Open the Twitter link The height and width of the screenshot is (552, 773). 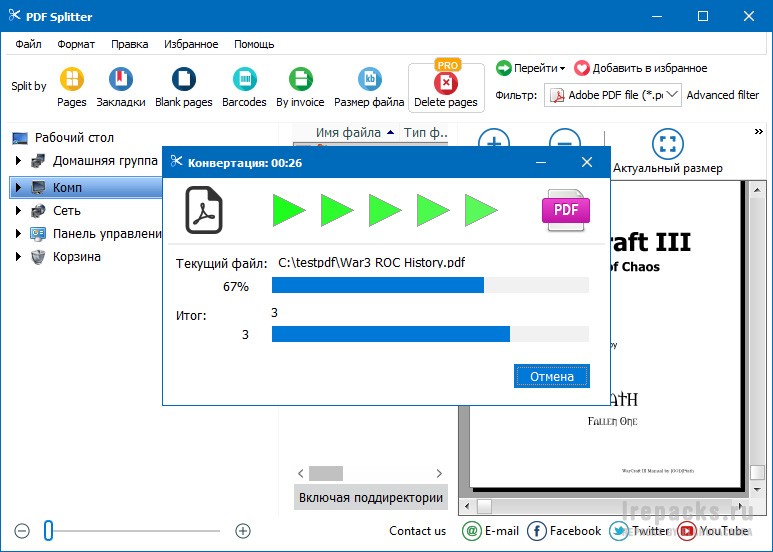click(639, 531)
